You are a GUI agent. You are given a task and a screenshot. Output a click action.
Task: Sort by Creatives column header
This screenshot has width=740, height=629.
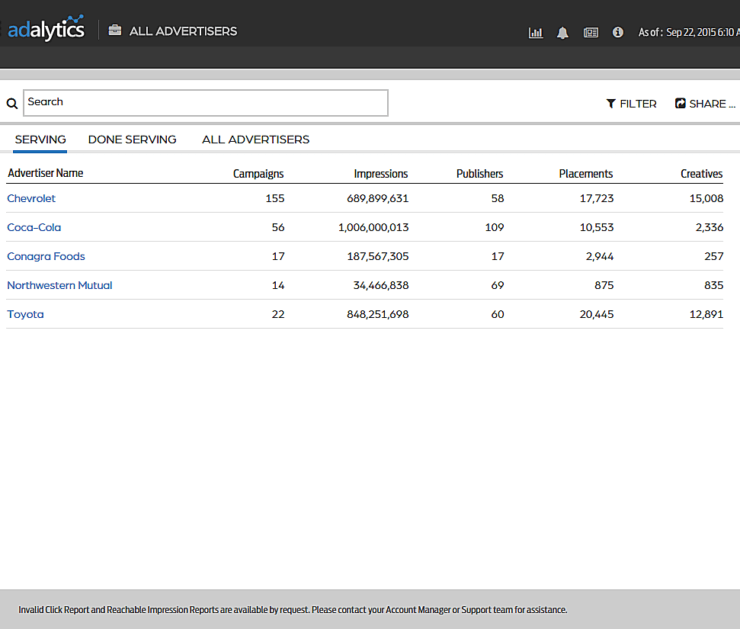701,174
